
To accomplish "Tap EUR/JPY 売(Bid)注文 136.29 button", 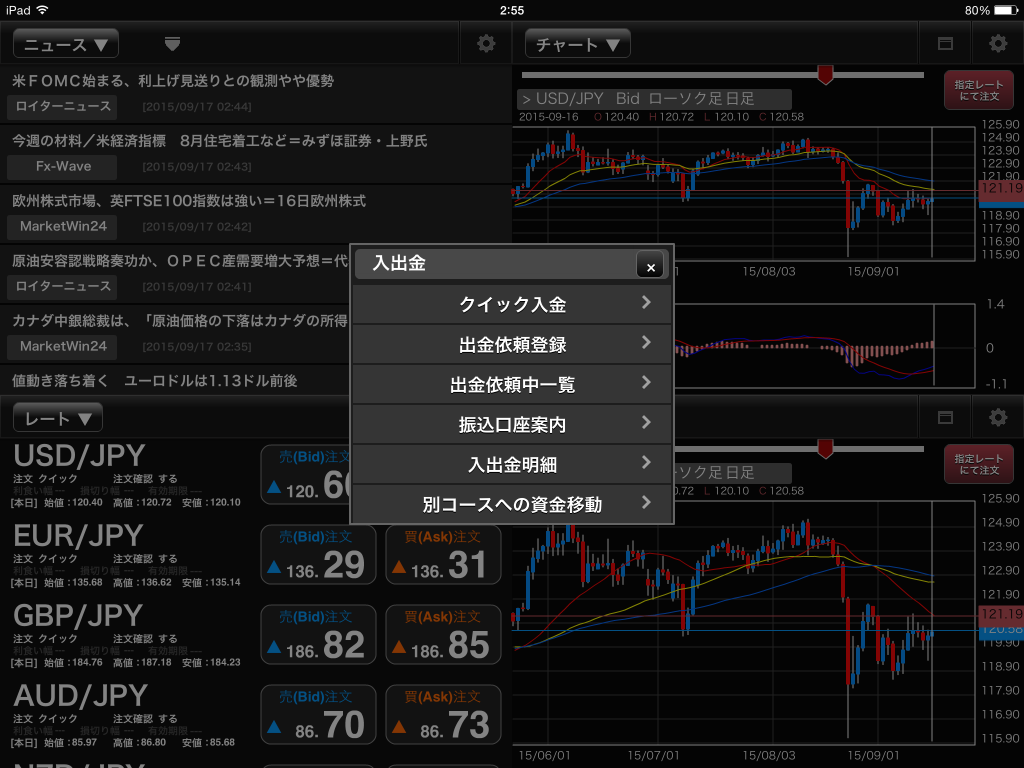I will click(x=318, y=554).
